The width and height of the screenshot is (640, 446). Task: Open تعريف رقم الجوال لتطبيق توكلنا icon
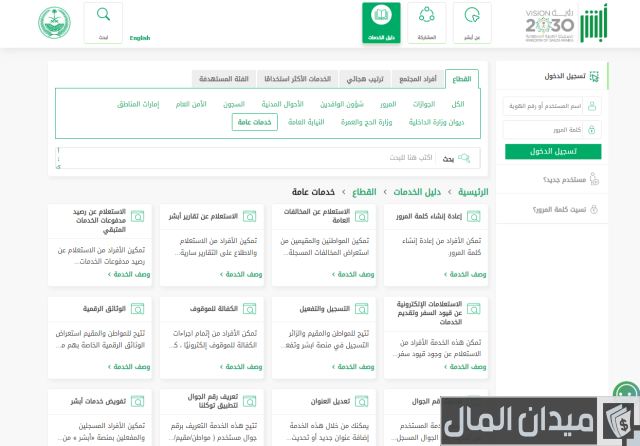pyautogui.click(x=249, y=402)
